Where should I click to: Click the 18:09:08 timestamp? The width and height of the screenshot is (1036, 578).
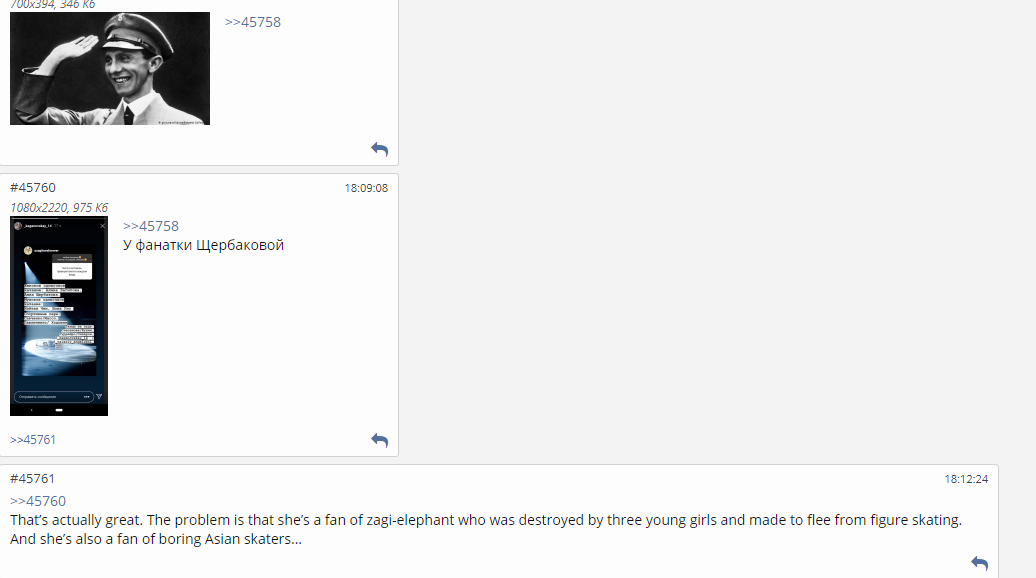tap(366, 188)
